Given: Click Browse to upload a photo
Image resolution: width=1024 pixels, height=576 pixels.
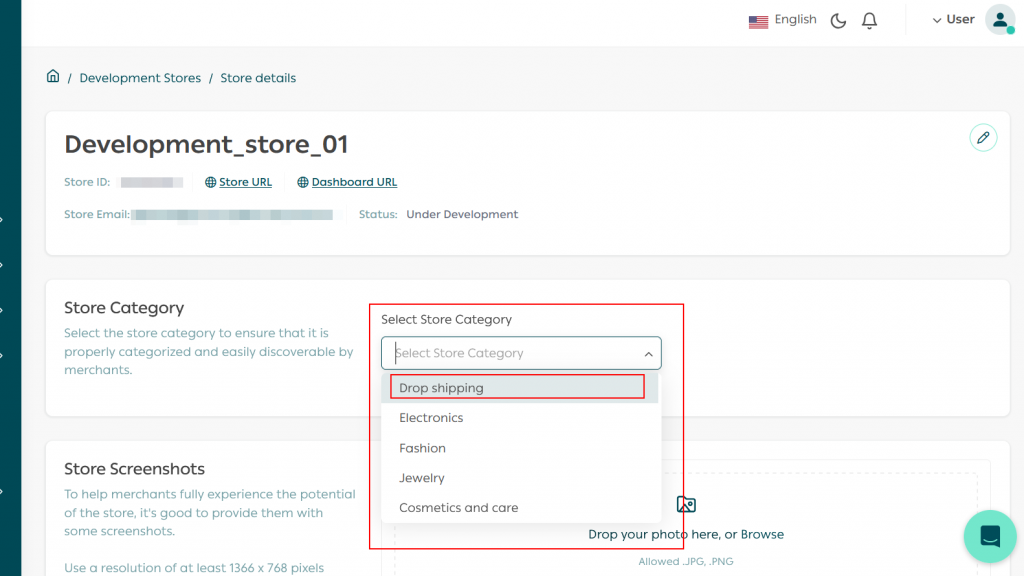Looking at the screenshot, I should click(762, 534).
